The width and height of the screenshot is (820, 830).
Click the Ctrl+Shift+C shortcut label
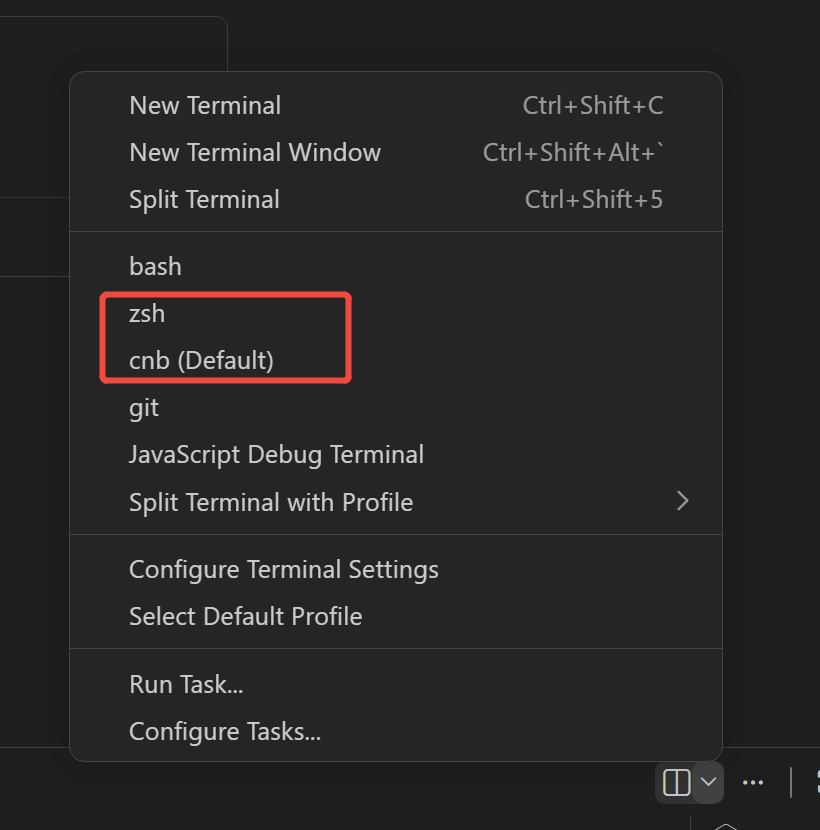593,106
